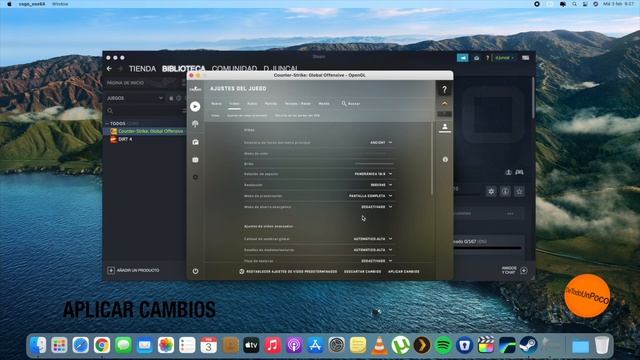Switch to the Partida settings tab

pos(271,104)
